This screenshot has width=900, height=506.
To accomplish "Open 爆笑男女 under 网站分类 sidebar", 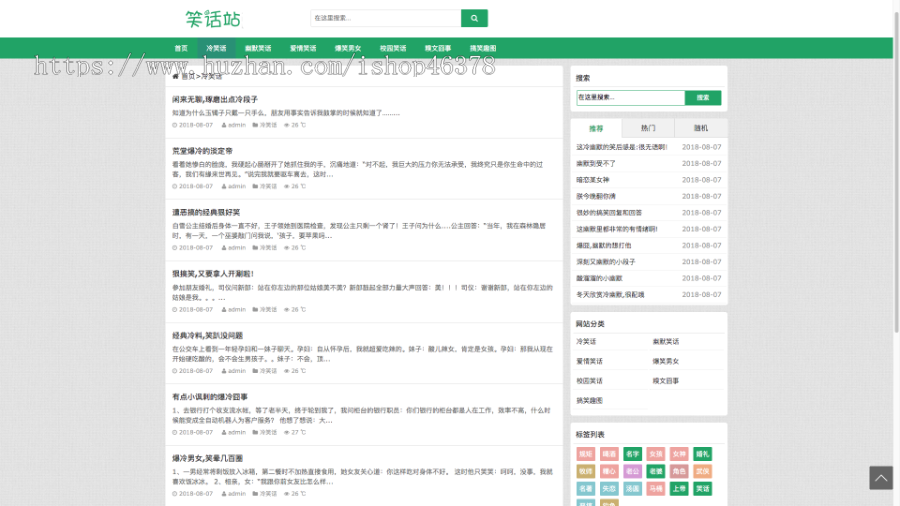I will click(666, 361).
